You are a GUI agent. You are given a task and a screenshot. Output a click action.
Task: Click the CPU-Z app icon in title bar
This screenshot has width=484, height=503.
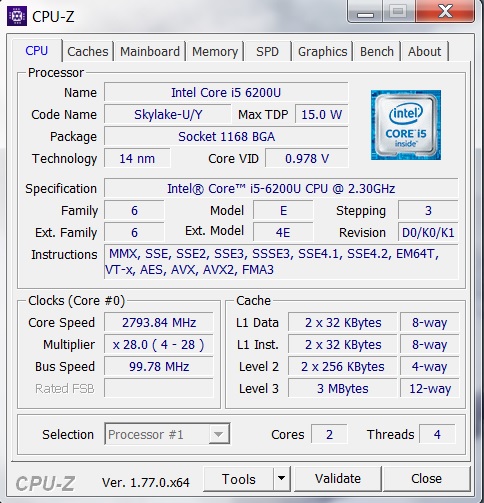click(x=17, y=16)
